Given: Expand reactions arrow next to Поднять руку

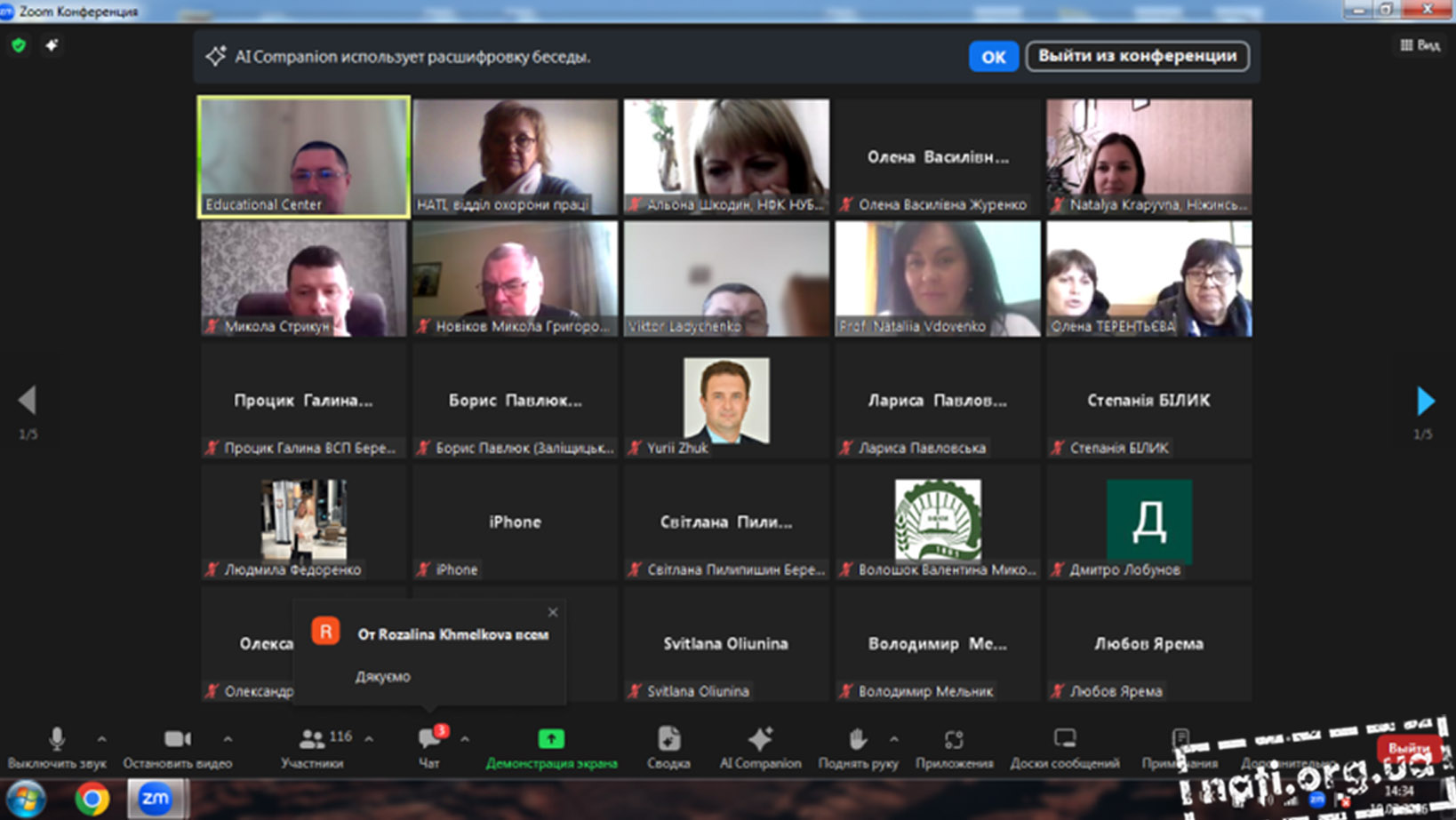Looking at the screenshot, I should point(893,738).
